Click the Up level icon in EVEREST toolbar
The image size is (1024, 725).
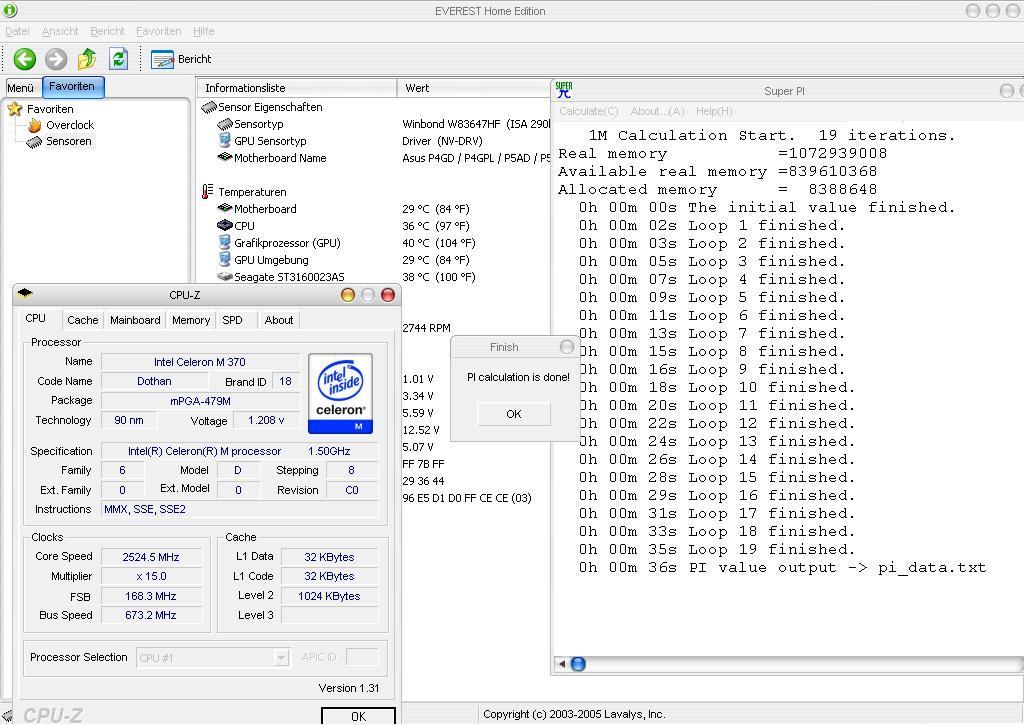pos(87,59)
